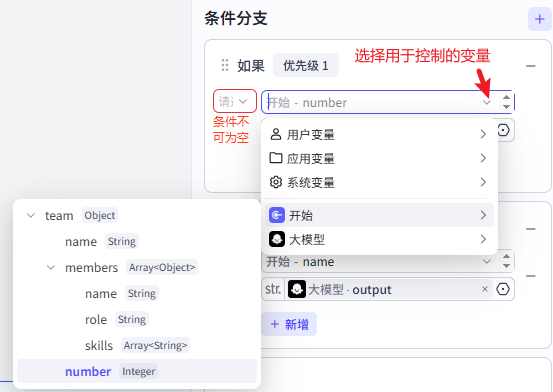Click the 条件分支 panel title
The width and height of the screenshot is (553, 392).
tap(236, 18)
